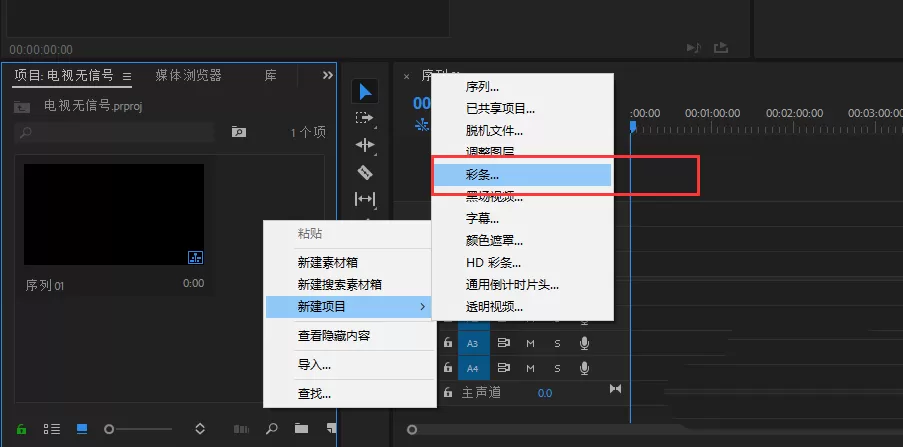Select 颜色遮罩... in the submenu
The height and width of the screenshot is (447, 903).
click(522, 241)
